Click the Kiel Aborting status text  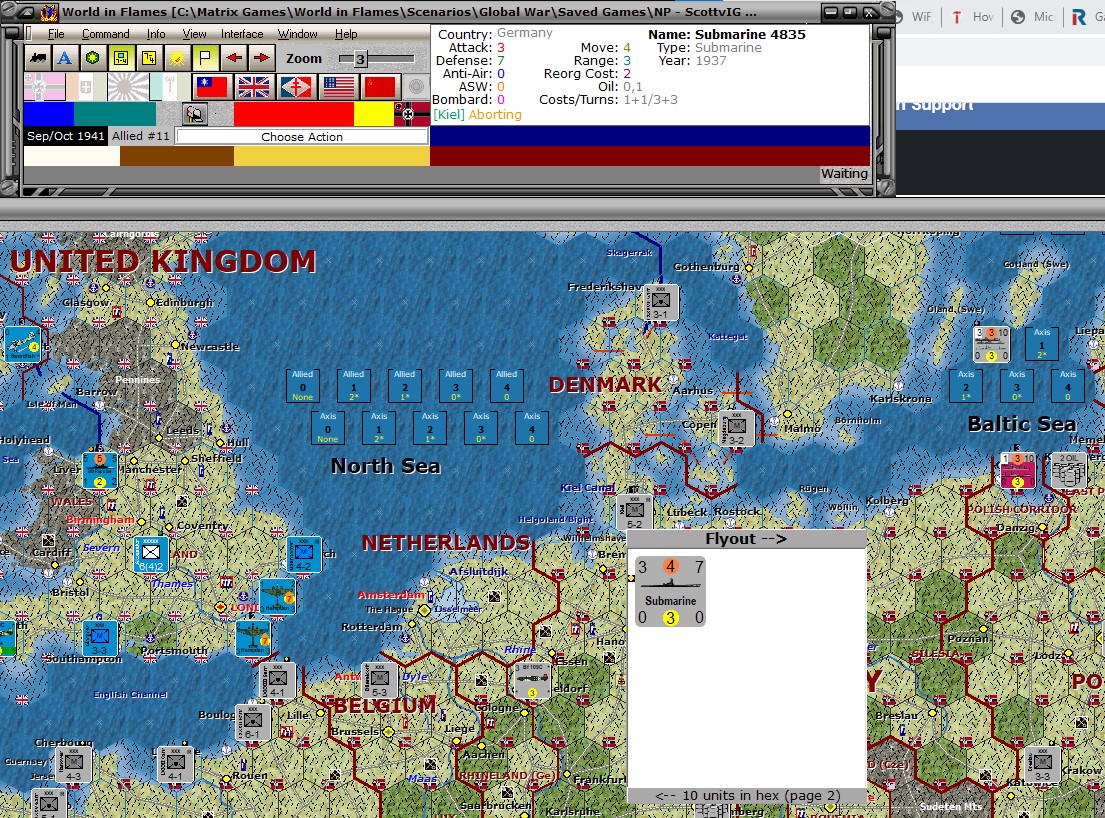click(477, 115)
